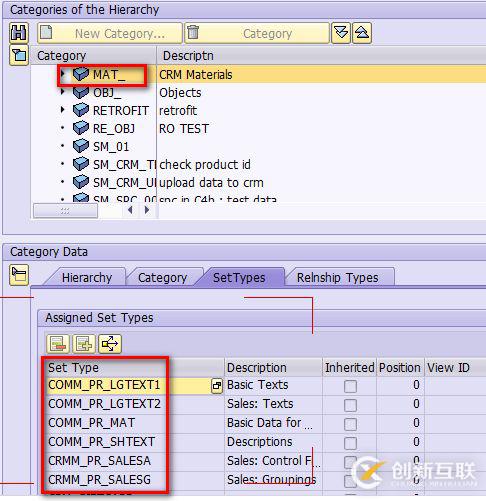Select the MAT_ tree item
Image resolution: width=486 pixels, height=501 pixels.
tap(109, 75)
